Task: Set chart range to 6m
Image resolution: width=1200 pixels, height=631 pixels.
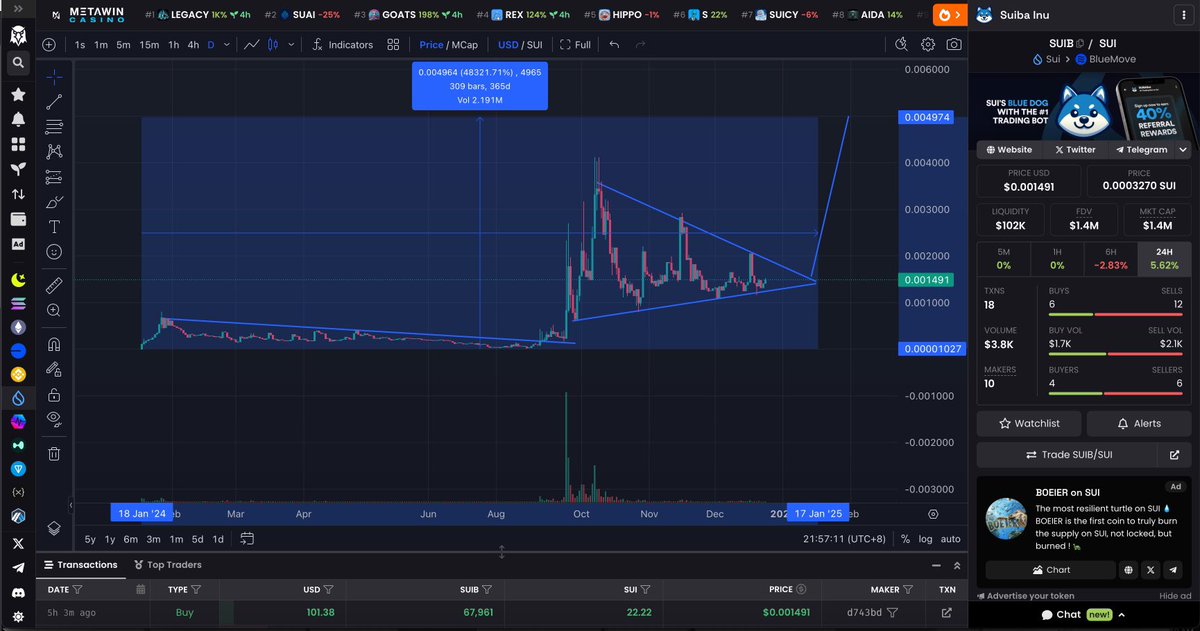Action: pyautogui.click(x=131, y=539)
